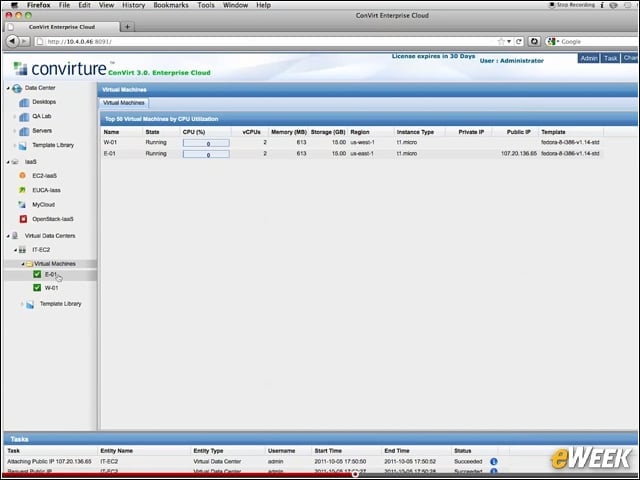640x480 pixels.
Task: Click the IT-EC2 virtual data center icon
Action: click(22, 250)
